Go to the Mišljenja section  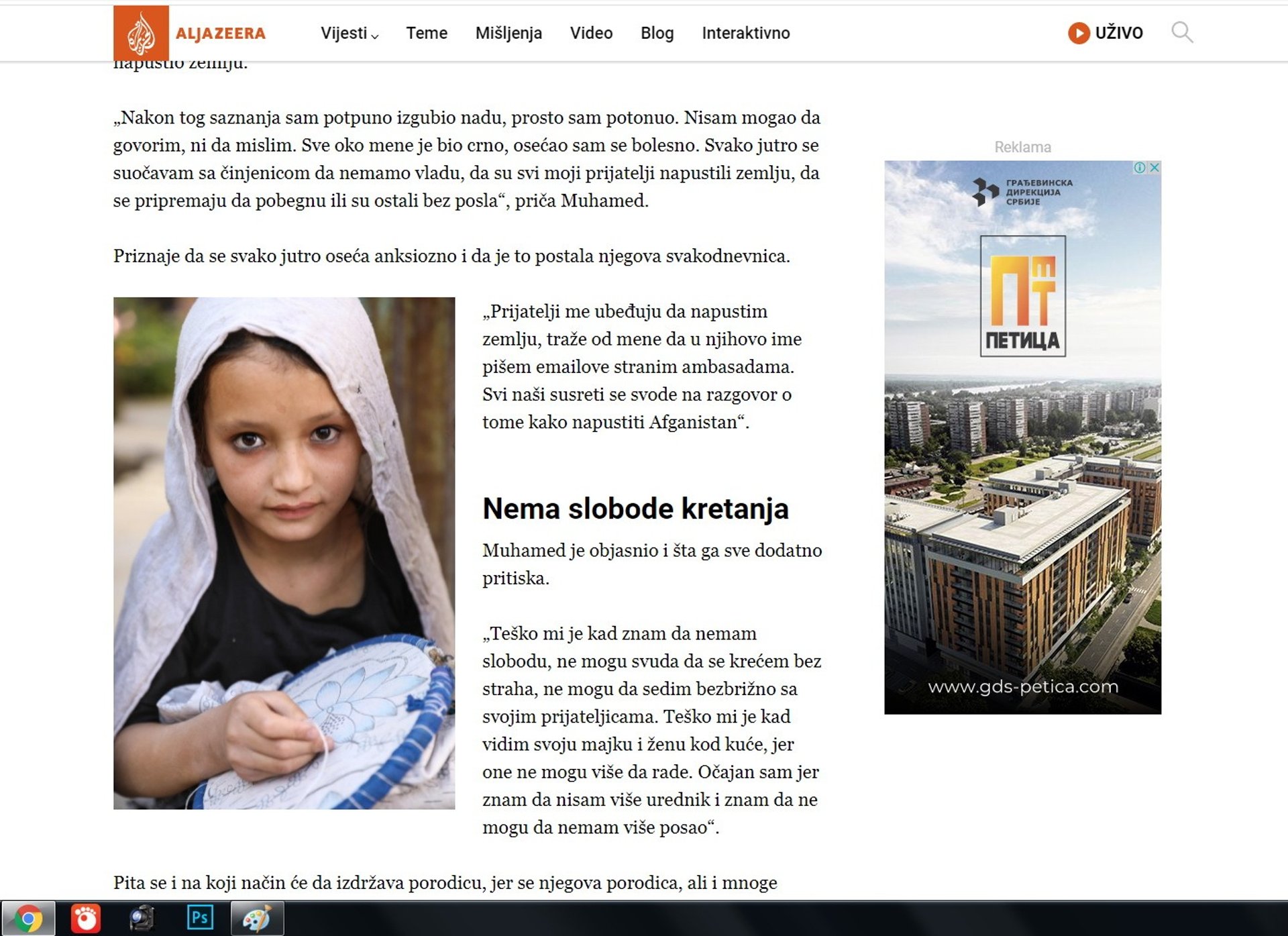coord(508,33)
